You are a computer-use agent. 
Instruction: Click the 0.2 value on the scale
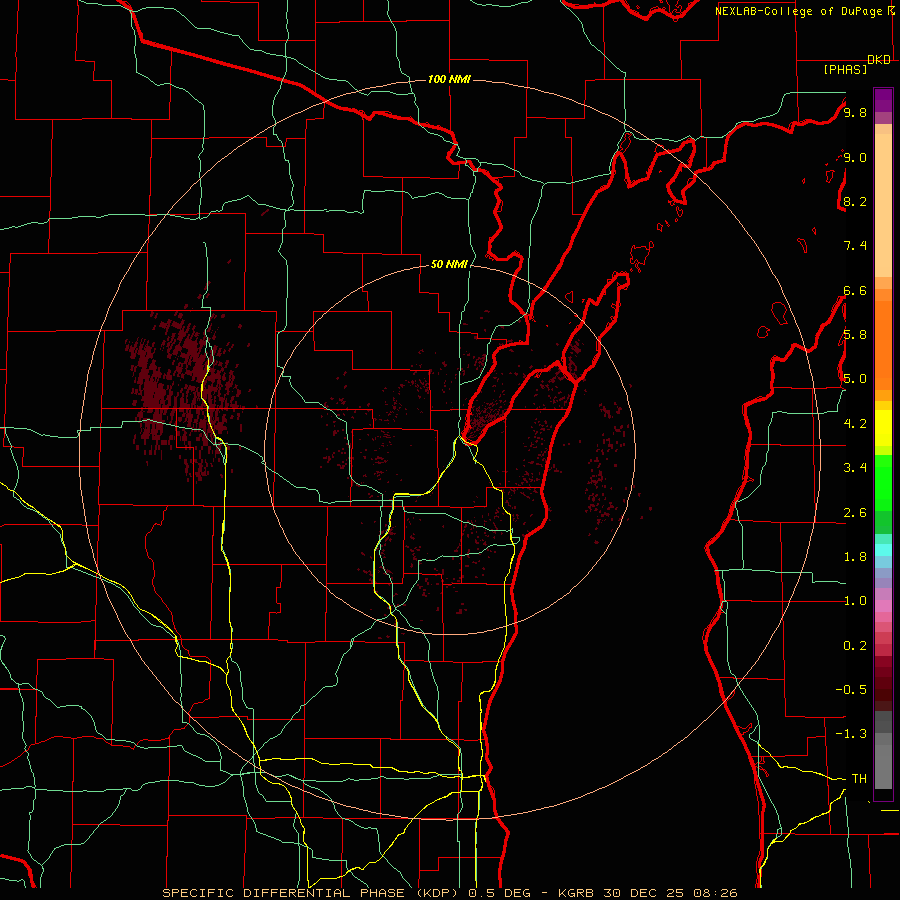[x=855, y=646]
